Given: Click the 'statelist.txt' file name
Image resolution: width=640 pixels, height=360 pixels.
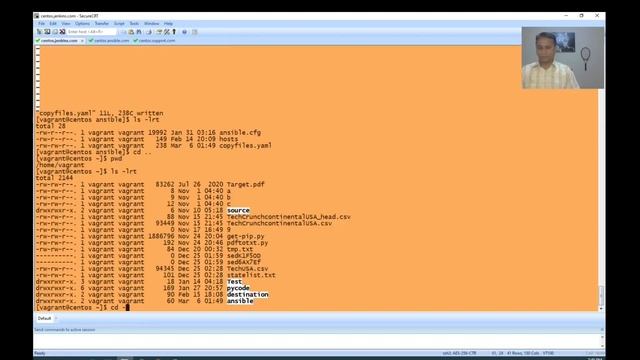Looking at the screenshot, I should [x=251, y=275].
